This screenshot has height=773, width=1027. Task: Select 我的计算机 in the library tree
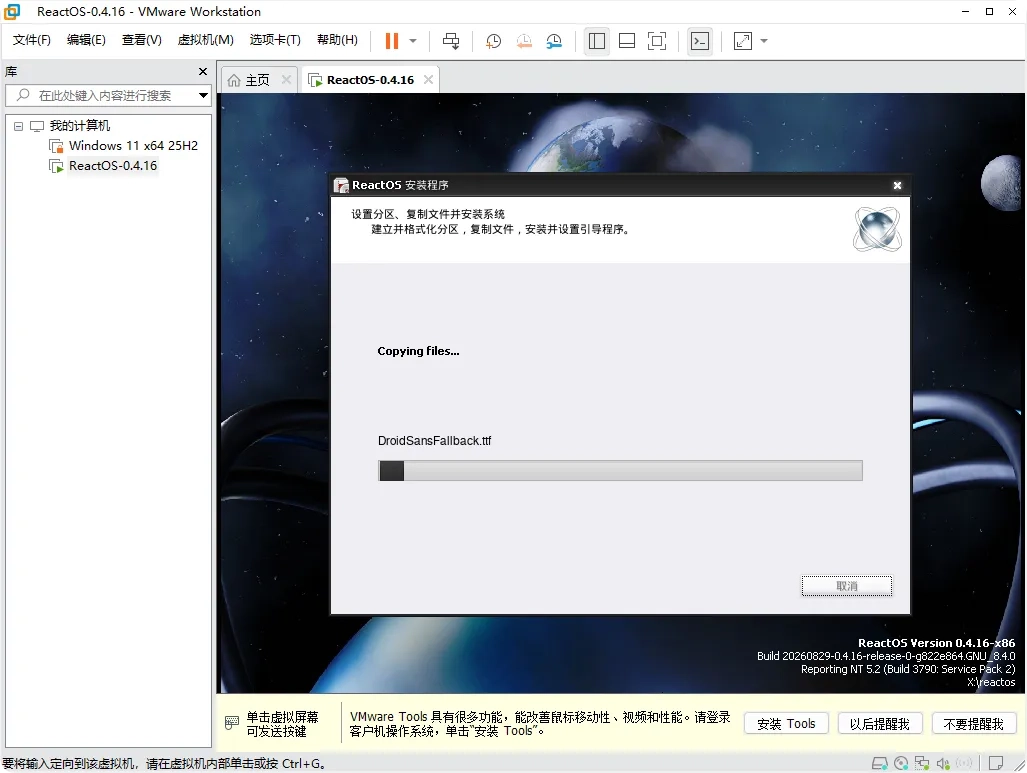pyautogui.click(x=80, y=125)
